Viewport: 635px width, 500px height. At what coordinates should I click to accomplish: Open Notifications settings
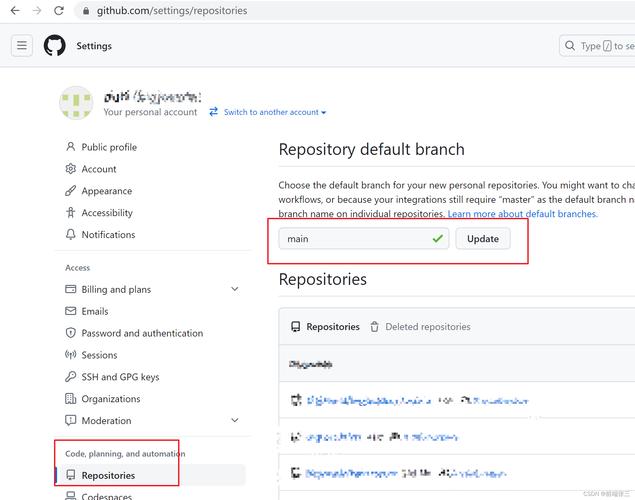[108, 235]
